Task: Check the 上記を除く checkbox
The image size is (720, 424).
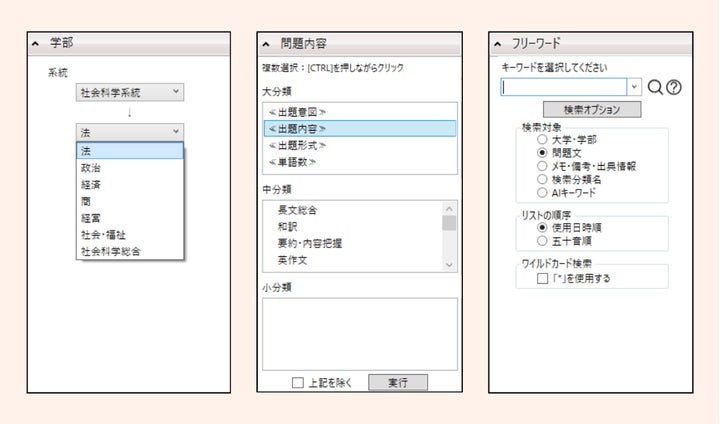Action: (x=298, y=383)
